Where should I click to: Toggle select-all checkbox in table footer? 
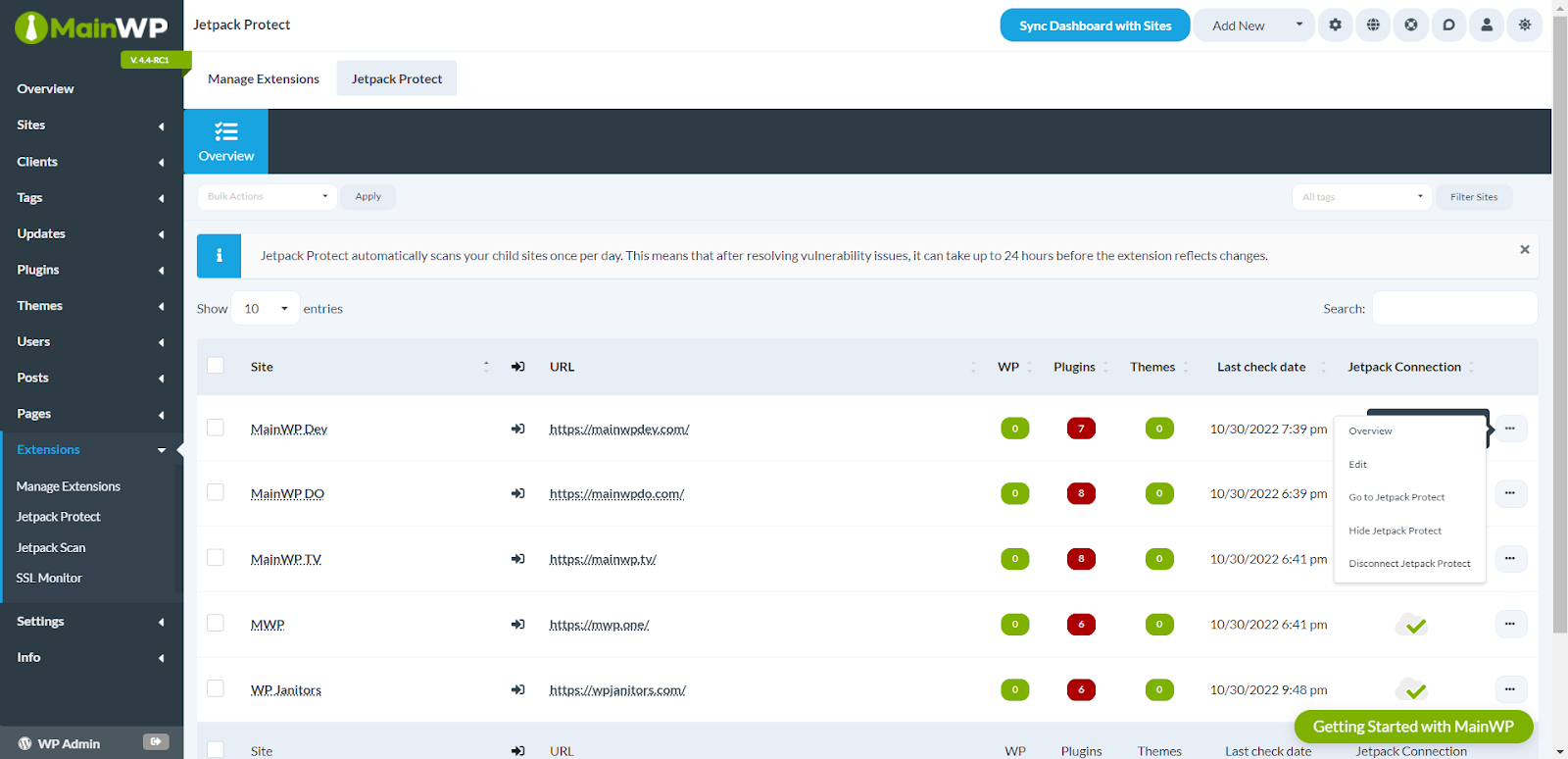pyautogui.click(x=216, y=750)
